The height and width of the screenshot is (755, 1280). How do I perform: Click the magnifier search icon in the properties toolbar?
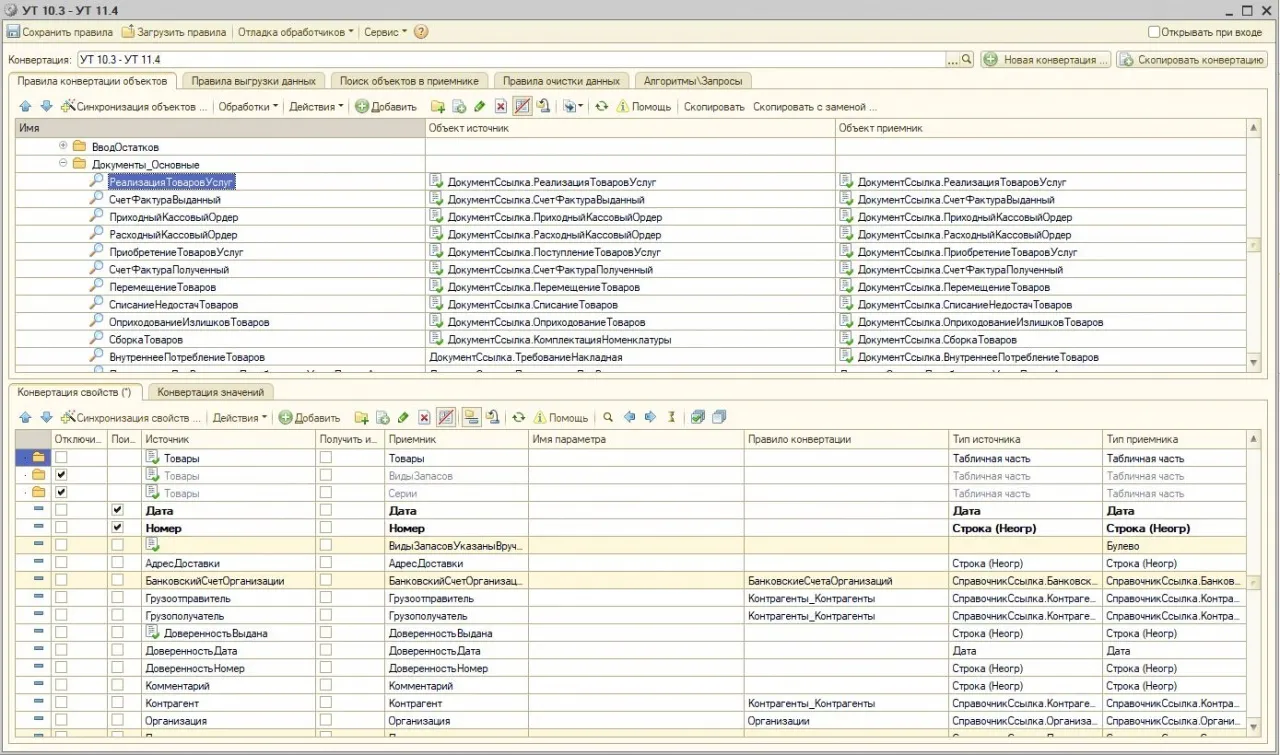(x=608, y=418)
